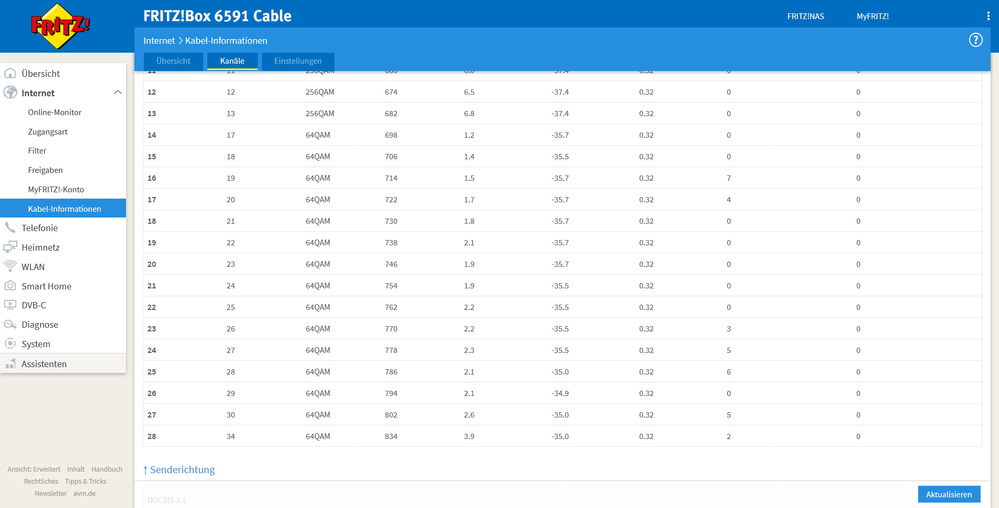
Task: Open the Rechtliches footer link
Action: coord(41,481)
